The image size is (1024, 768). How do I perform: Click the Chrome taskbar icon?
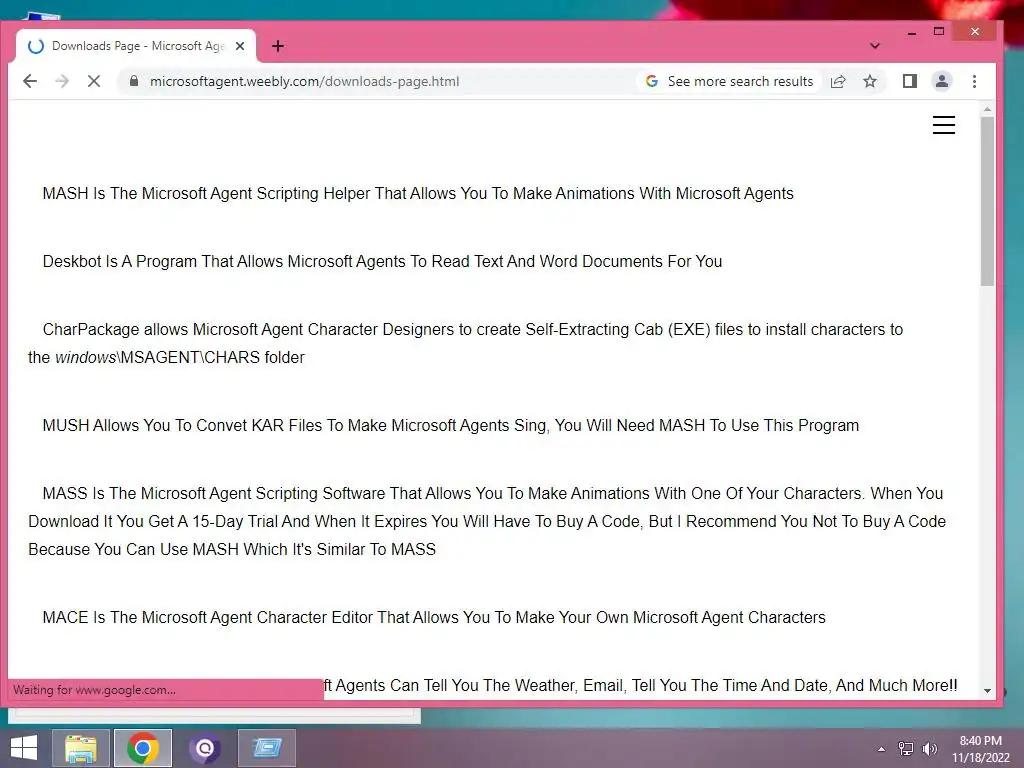point(143,748)
